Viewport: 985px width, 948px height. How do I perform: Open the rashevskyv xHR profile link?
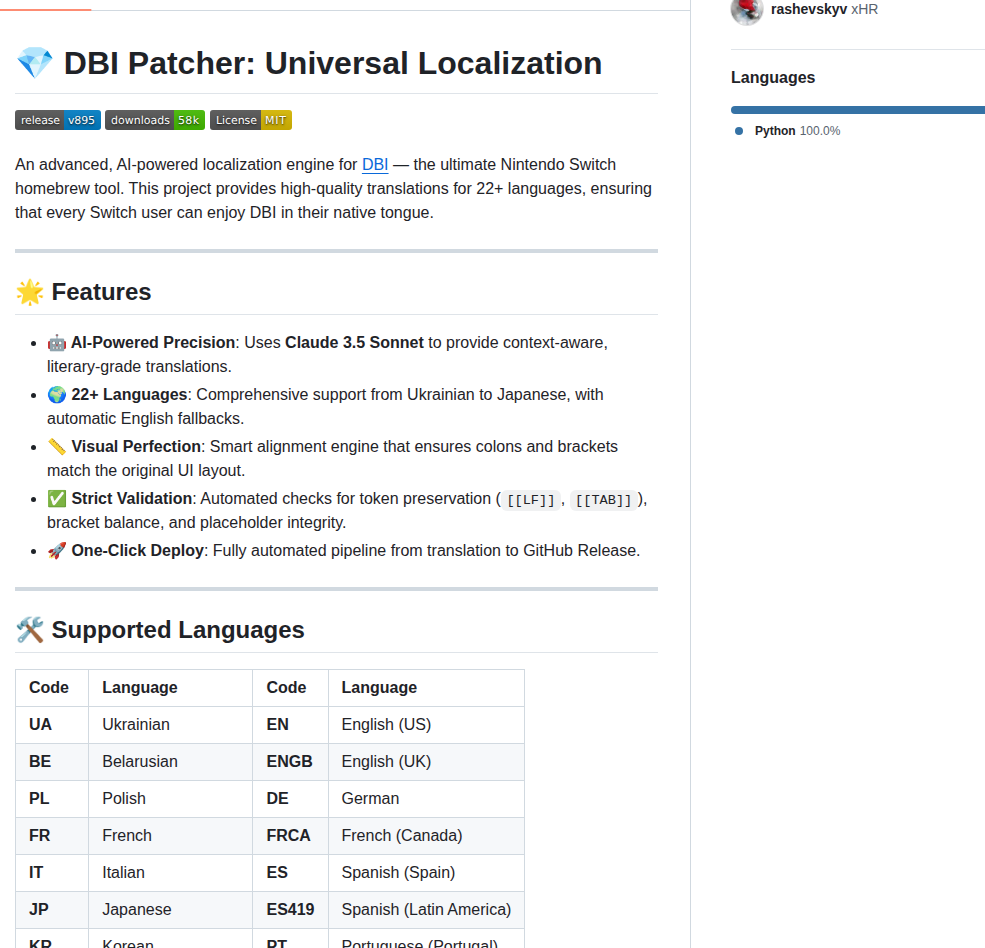click(x=824, y=9)
